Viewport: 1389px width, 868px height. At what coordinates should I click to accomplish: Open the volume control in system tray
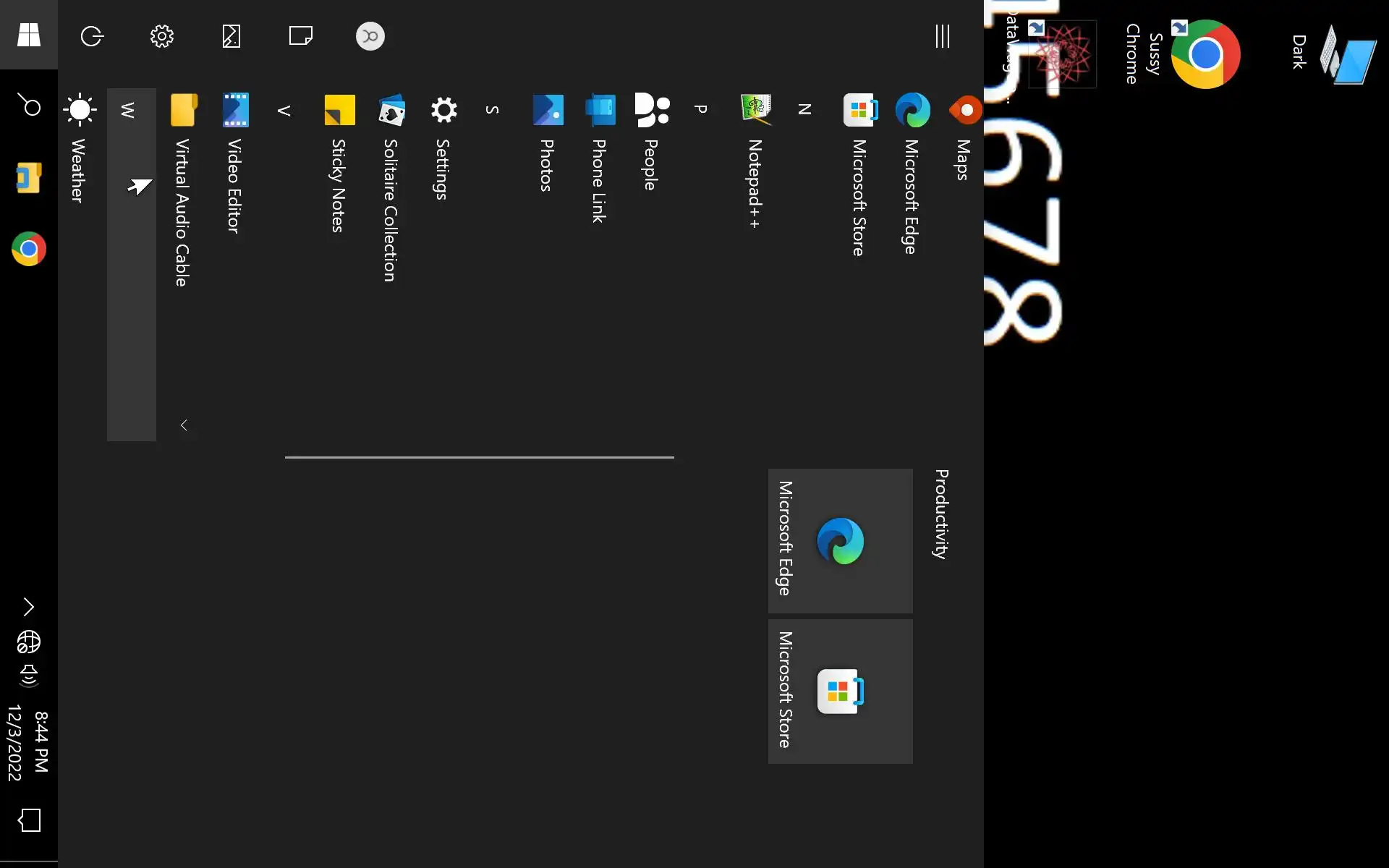28,675
